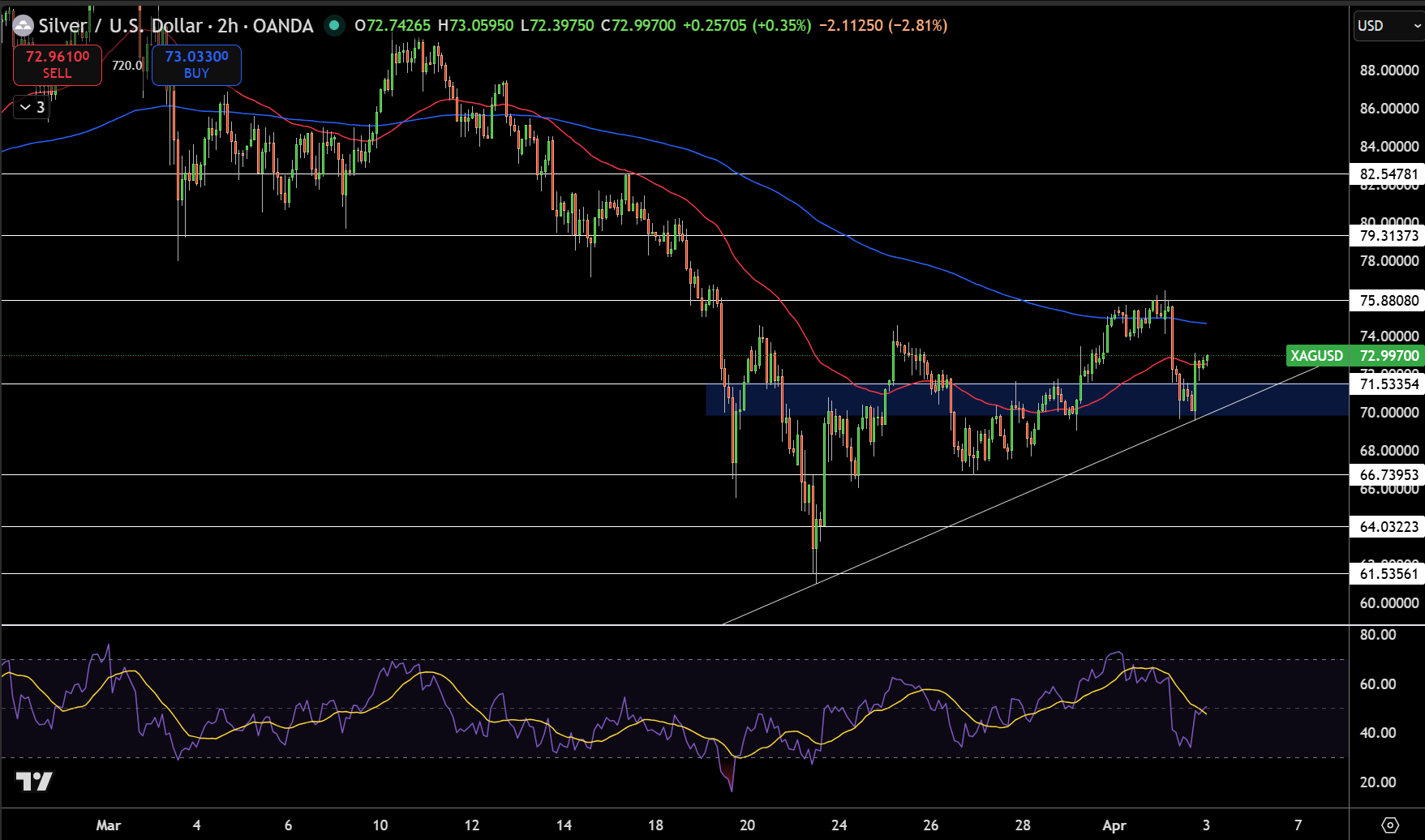The image size is (1425, 840).
Task: Click the 66.73953 horizontal line label
Action: pyautogui.click(x=1389, y=474)
